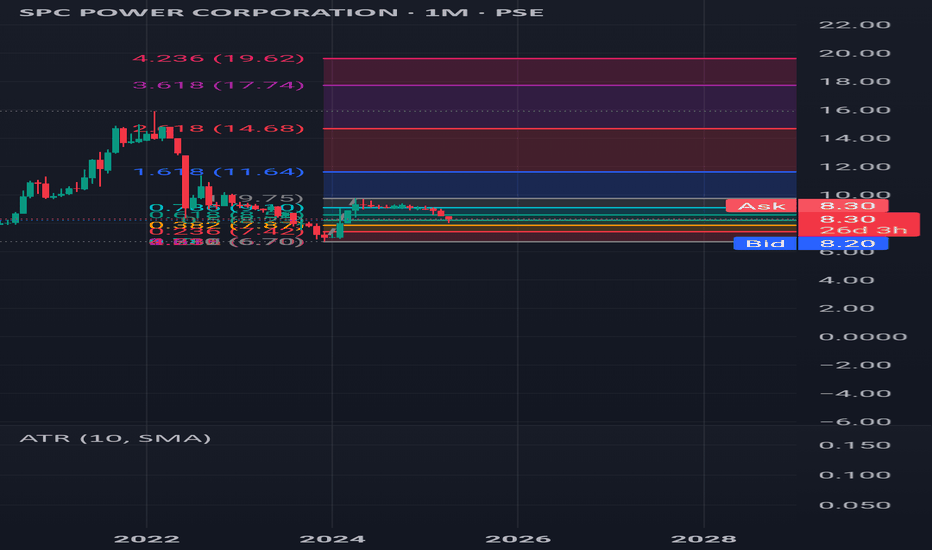Select the red 4.236 Fibonacci level line
Screen dimensions: 932x550
559,58
